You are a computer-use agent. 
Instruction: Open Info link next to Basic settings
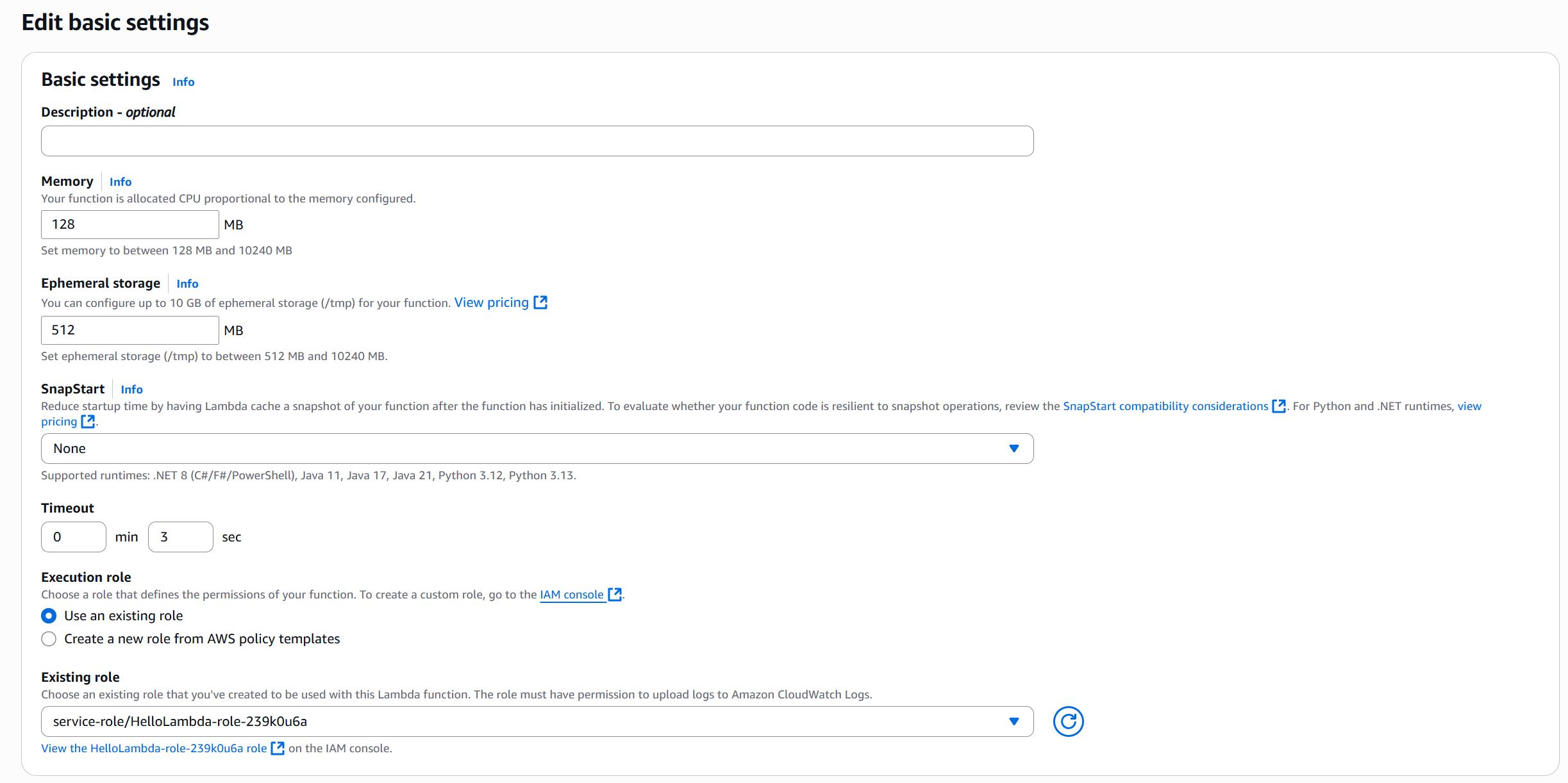[x=183, y=82]
